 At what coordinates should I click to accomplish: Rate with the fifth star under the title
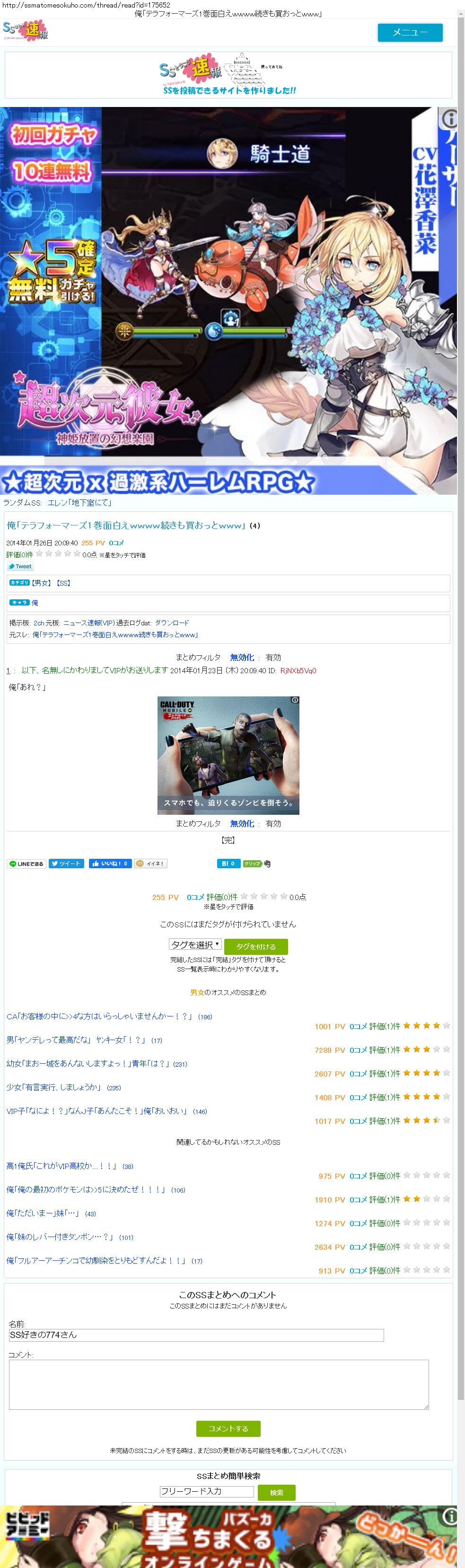[x=77, y=554]
